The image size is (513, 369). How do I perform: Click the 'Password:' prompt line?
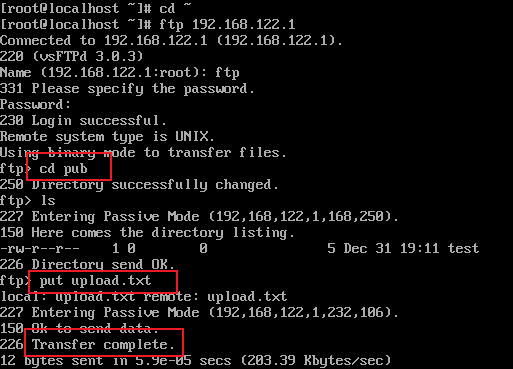pos(35,105)
